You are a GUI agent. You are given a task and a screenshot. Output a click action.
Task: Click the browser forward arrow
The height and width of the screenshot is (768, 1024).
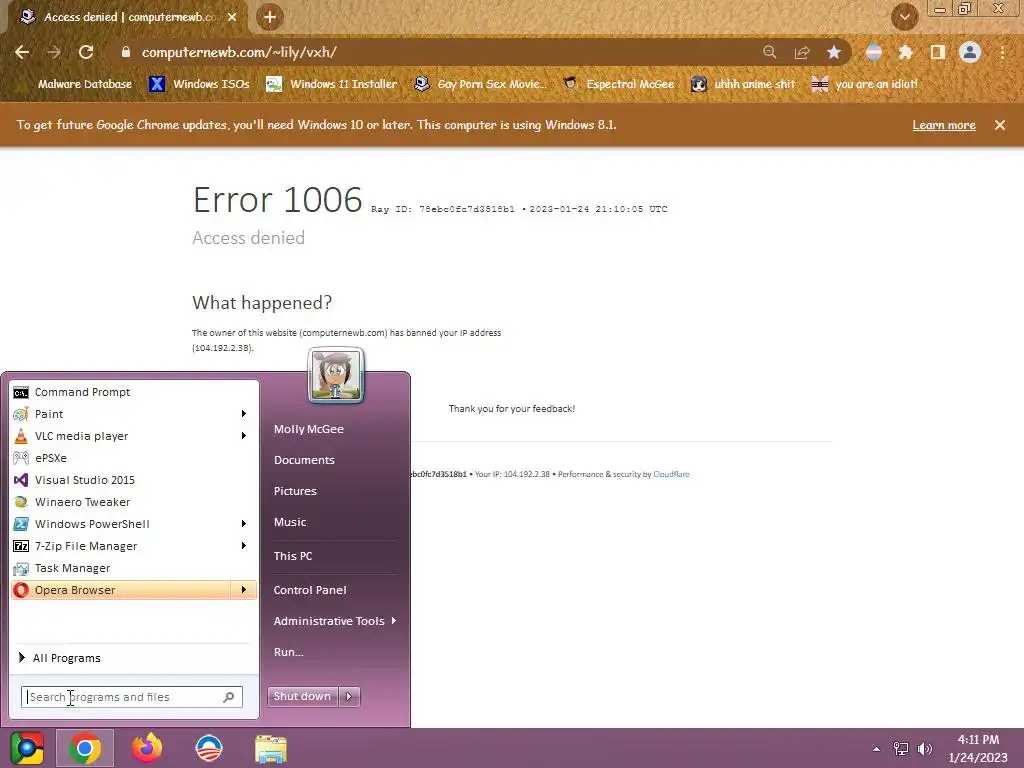pyautogui.click(x=54, y=52)
